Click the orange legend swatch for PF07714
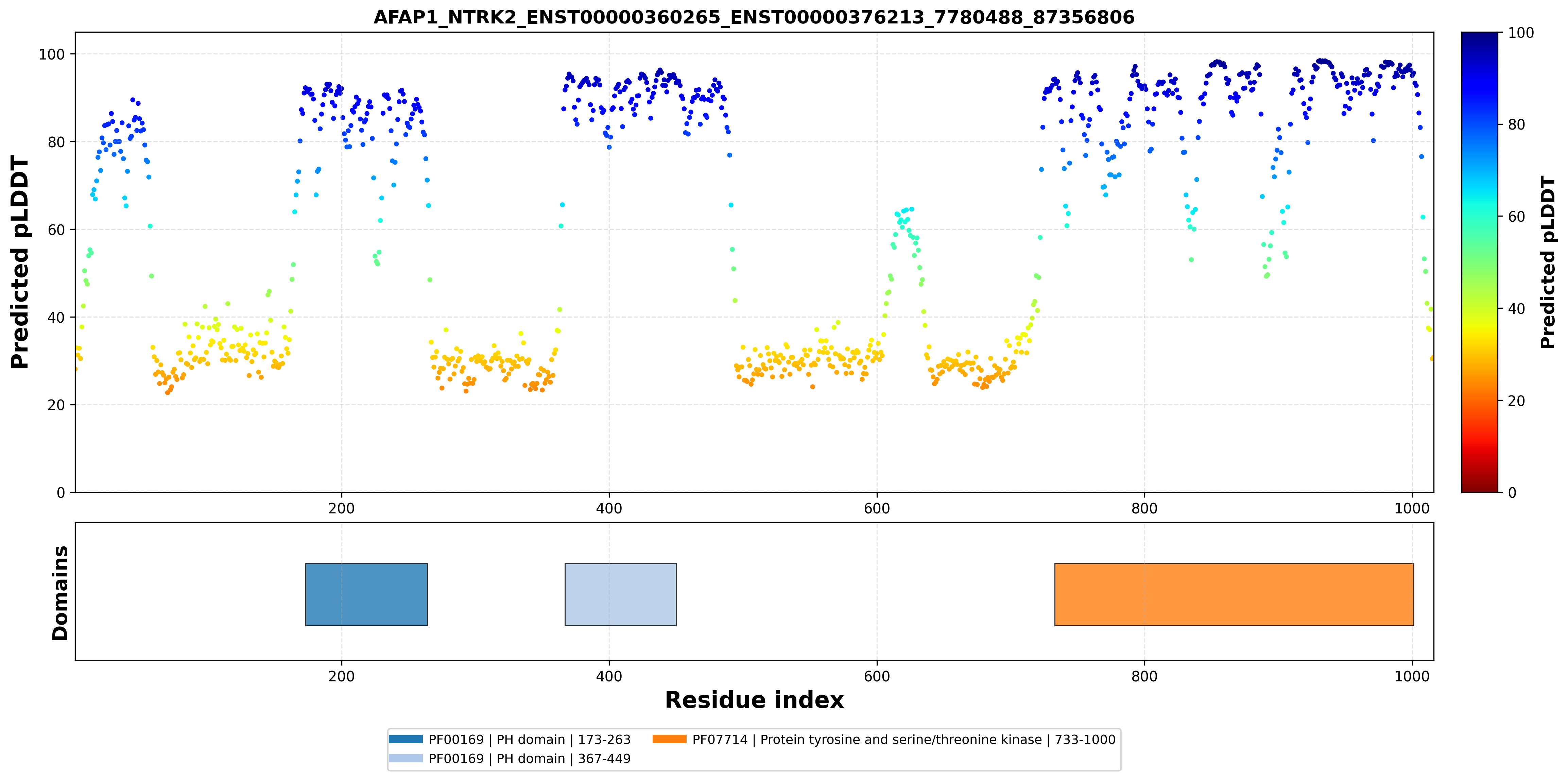The image size is (1568, 781). pyautogui.click(x=670, y=739)
